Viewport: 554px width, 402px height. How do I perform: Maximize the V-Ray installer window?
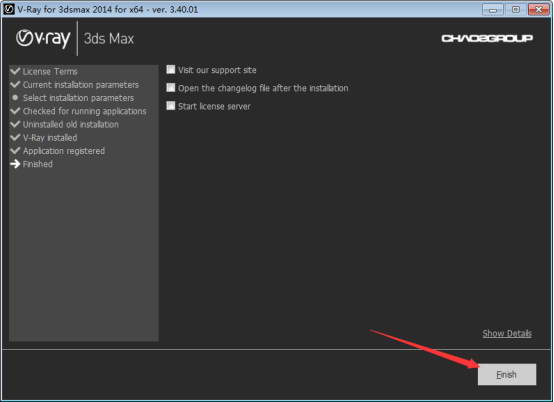click(515, 10)
